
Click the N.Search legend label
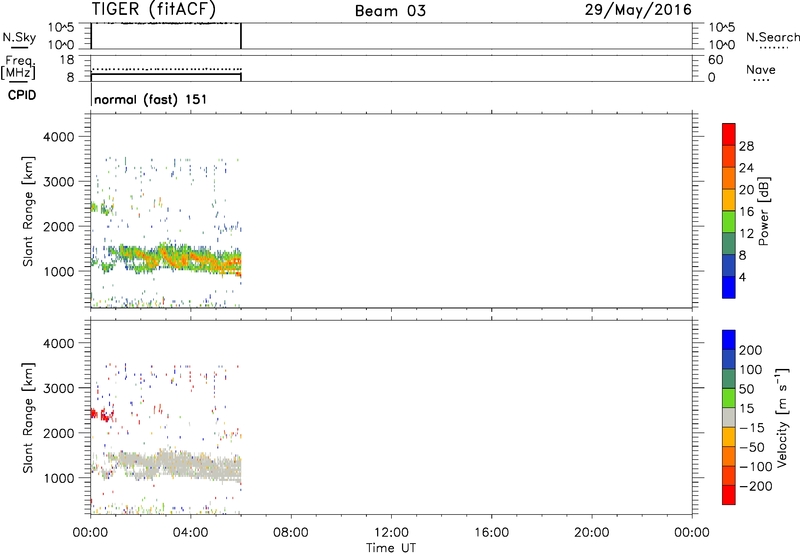click(772, 37)
